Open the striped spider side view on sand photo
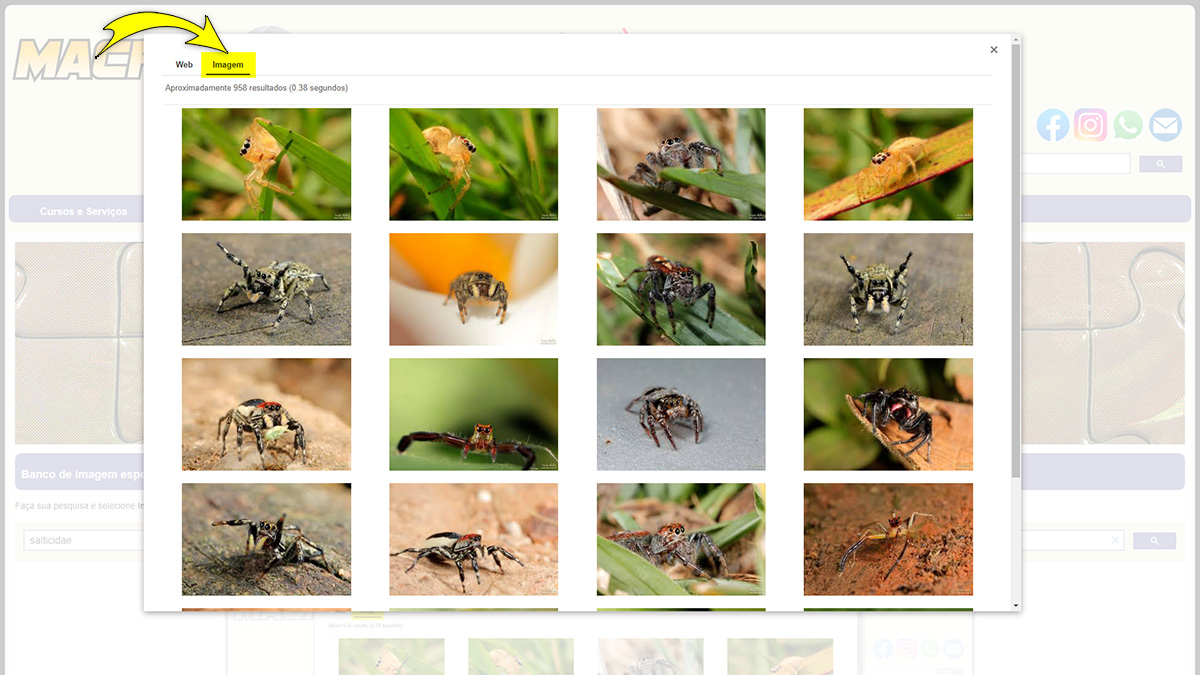 coord(473,539)
